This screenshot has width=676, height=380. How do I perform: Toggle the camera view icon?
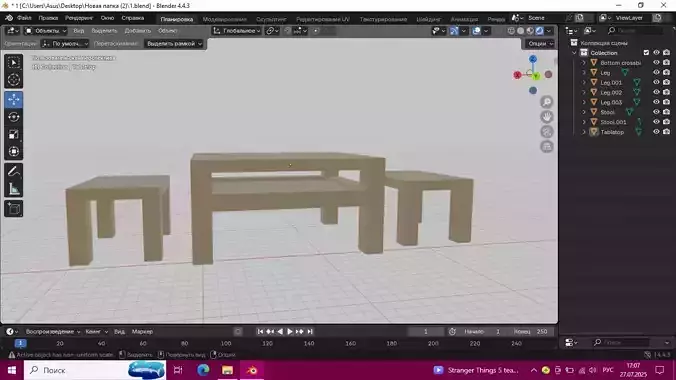tap(547, 132)
